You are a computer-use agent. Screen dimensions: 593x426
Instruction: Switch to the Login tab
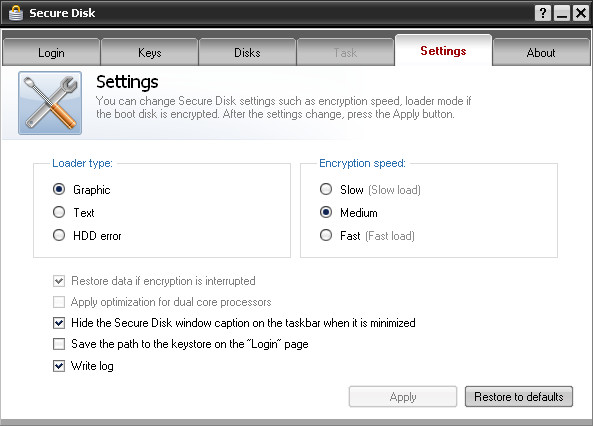pyautogui.click(x=51, y=53)
